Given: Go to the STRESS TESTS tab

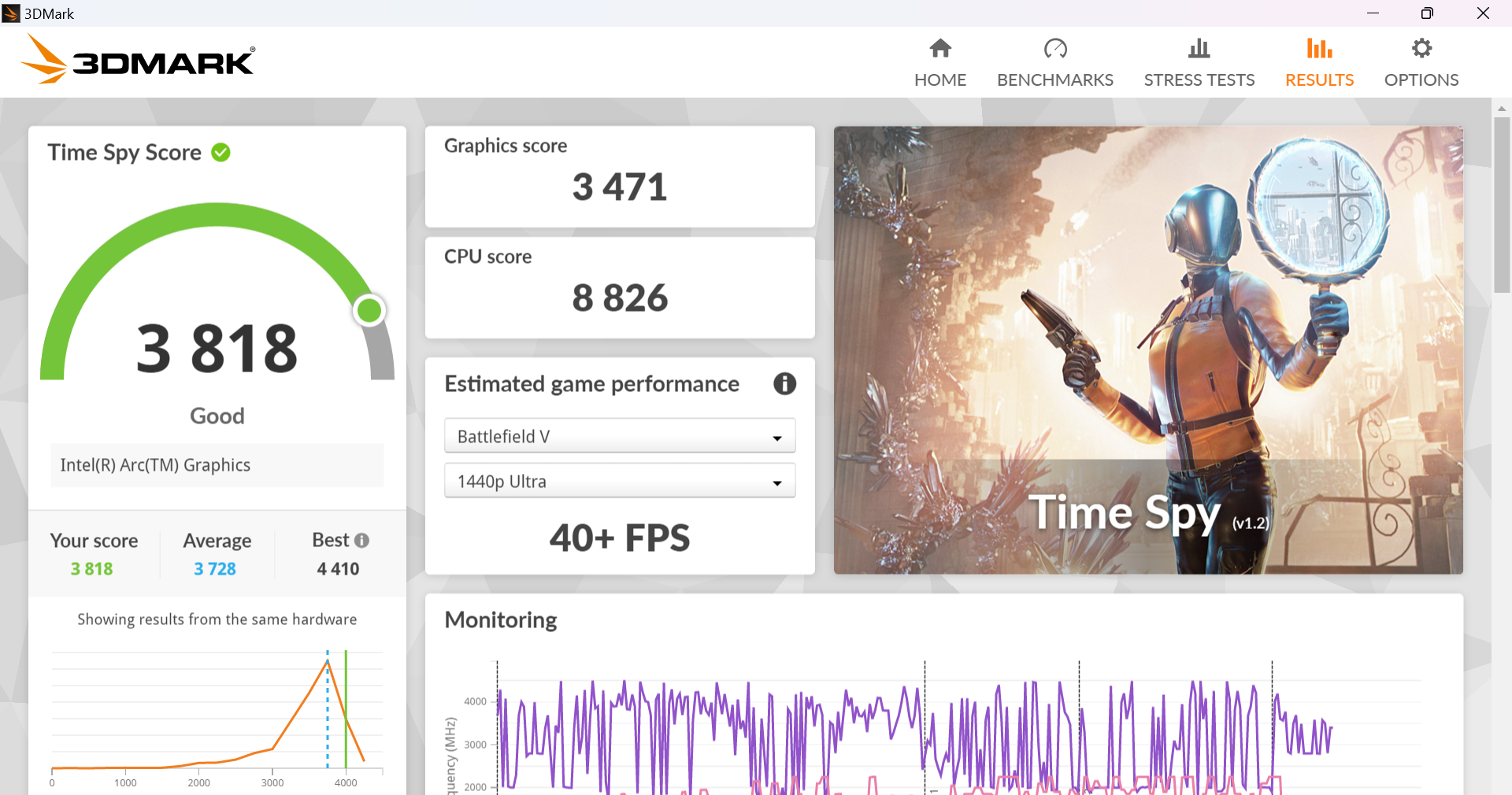Looking at the screenshot, I should (x=1199, y=79).
